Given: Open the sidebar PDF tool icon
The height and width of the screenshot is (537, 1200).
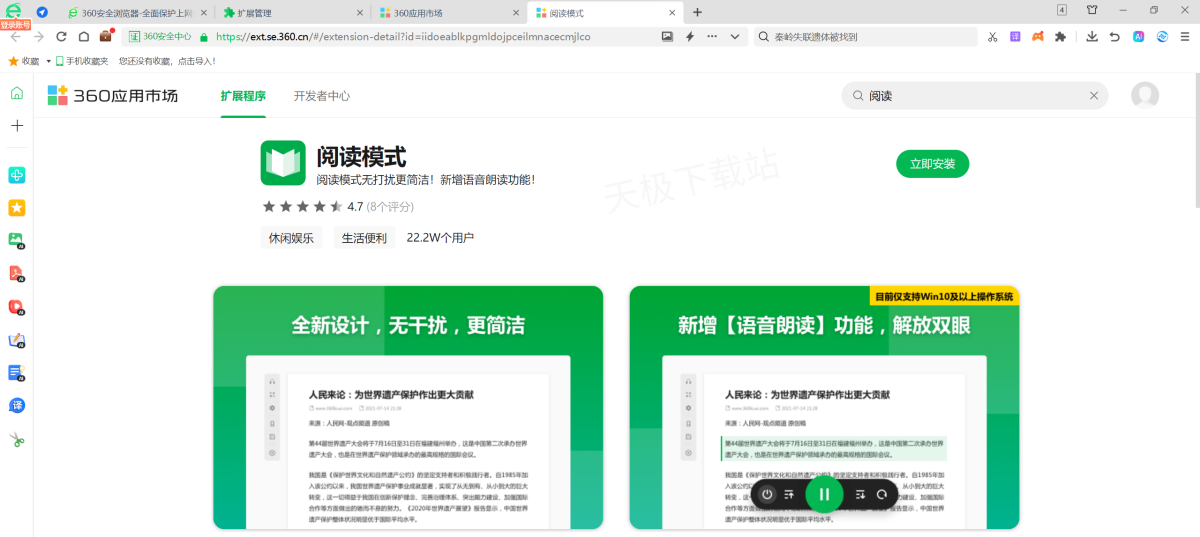Looking at the screenshot, I should click(x=16, y=273).
